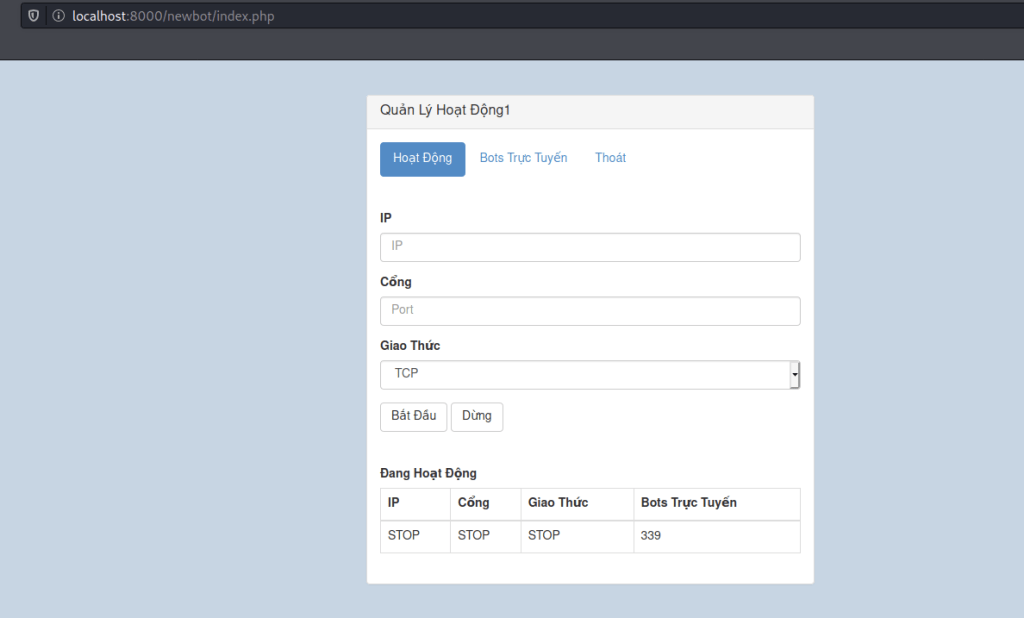Focus the IP text input field
The width and height of the screenshot is (1024, 618).
coord(590,247)
